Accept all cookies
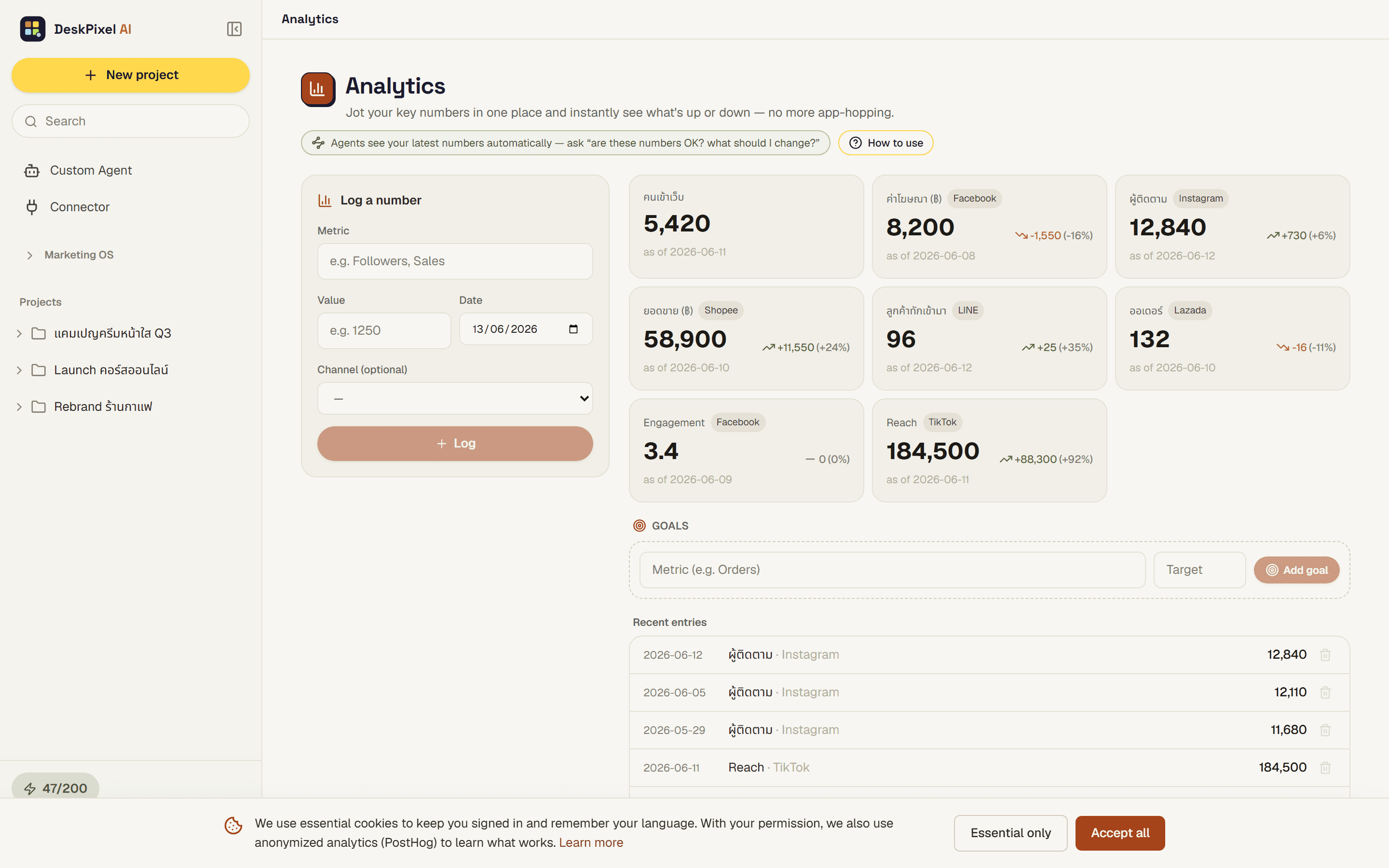The width and height of the screenshot is (1389, 868). pyautogui.click(x=1120, y=832)
